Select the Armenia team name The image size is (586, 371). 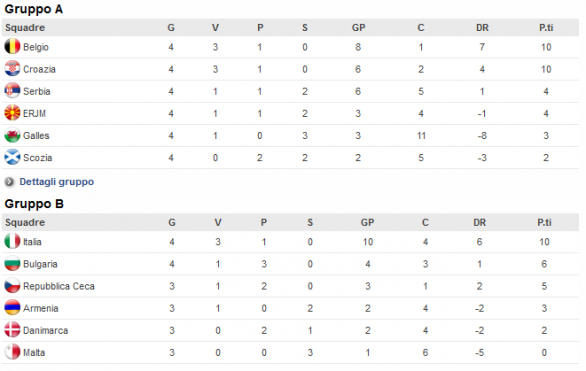[x=41, y=308]
